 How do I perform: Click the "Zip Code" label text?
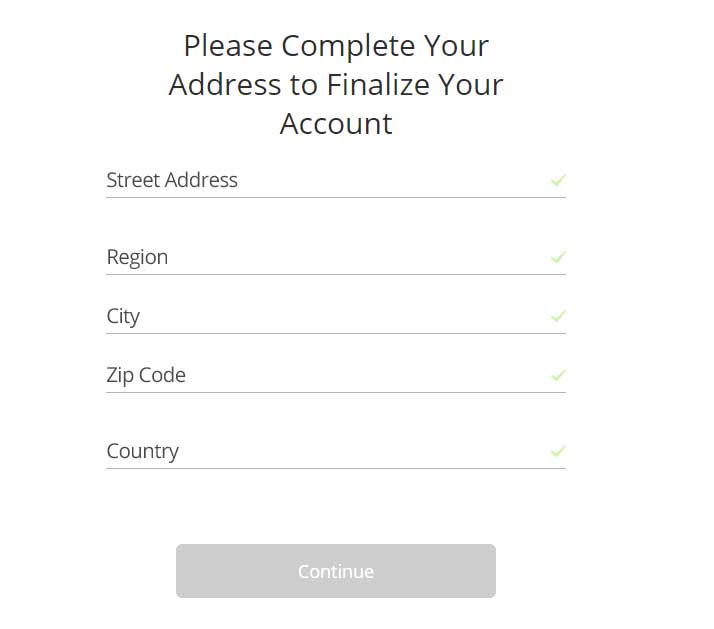coord(146,375)
